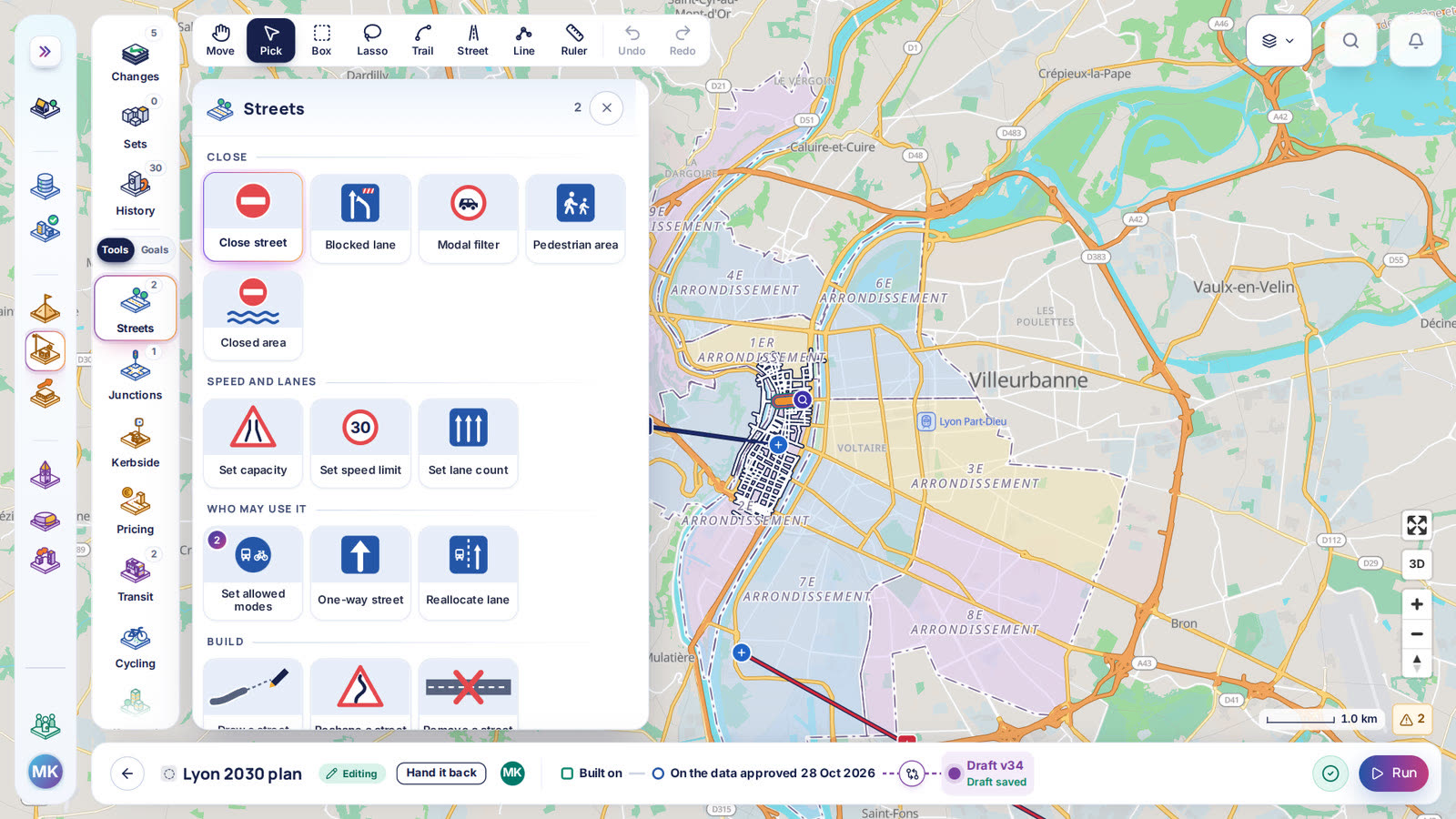This screenshot has height=819, width=1456.
Task: Open the Kerbside tool category
Action: [136, 442]
